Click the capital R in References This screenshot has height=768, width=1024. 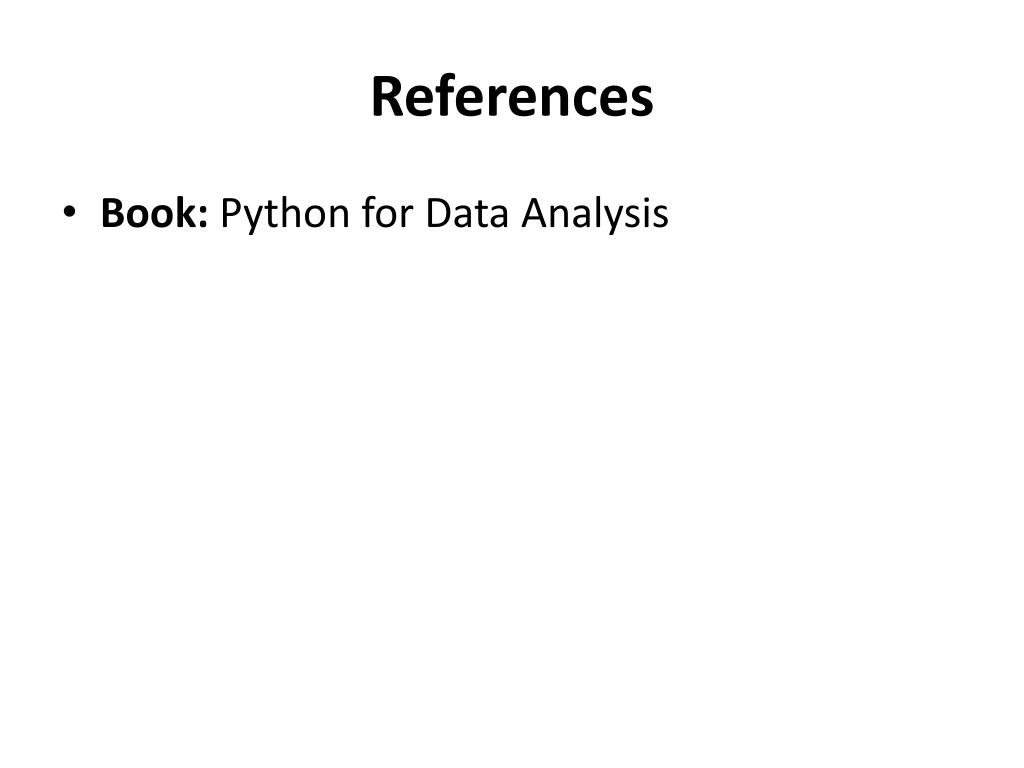[387, 97]
